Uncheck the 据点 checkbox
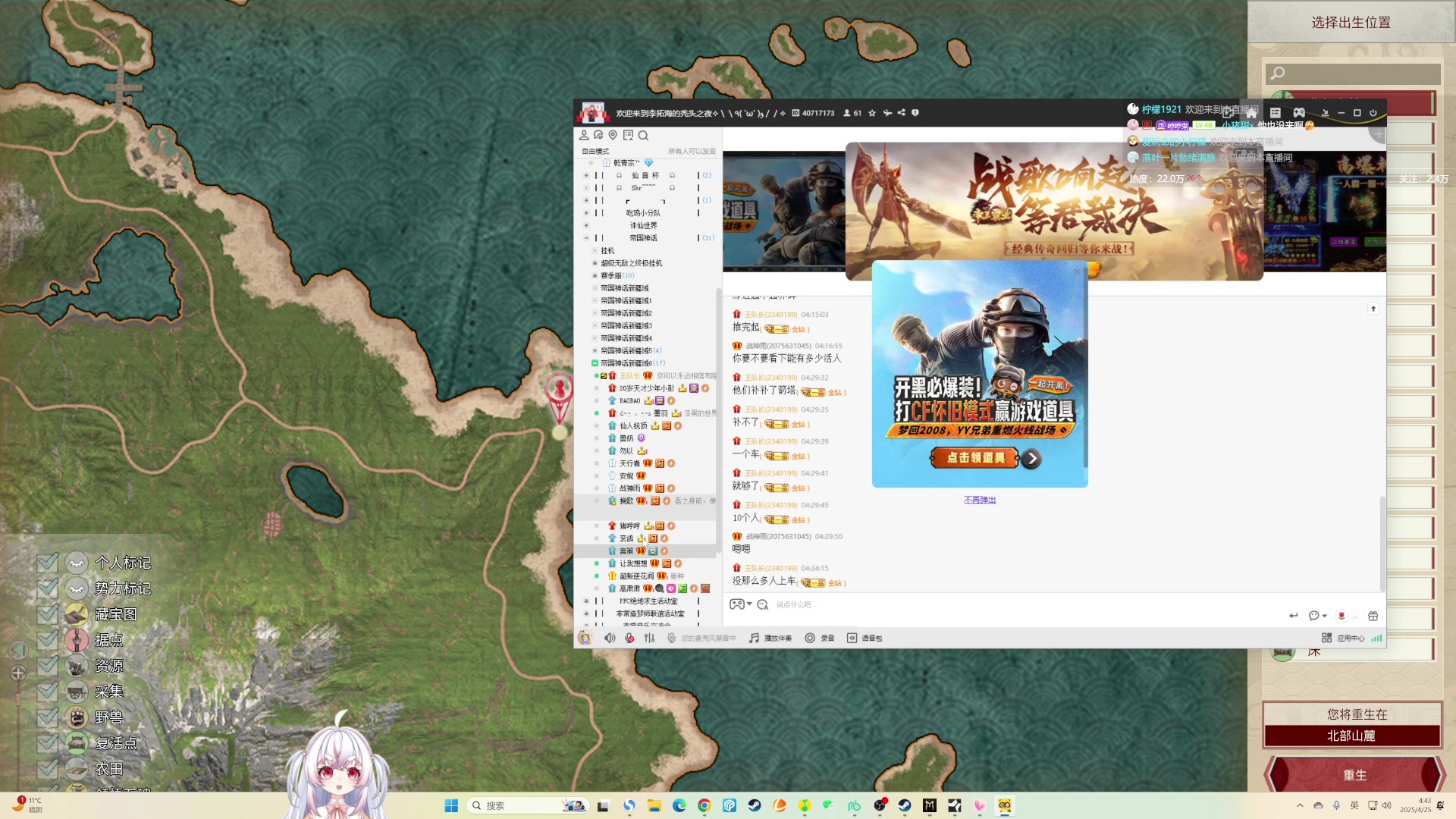Image resolution: width=1456 pixels, height=819 pixels. (48, 640)
